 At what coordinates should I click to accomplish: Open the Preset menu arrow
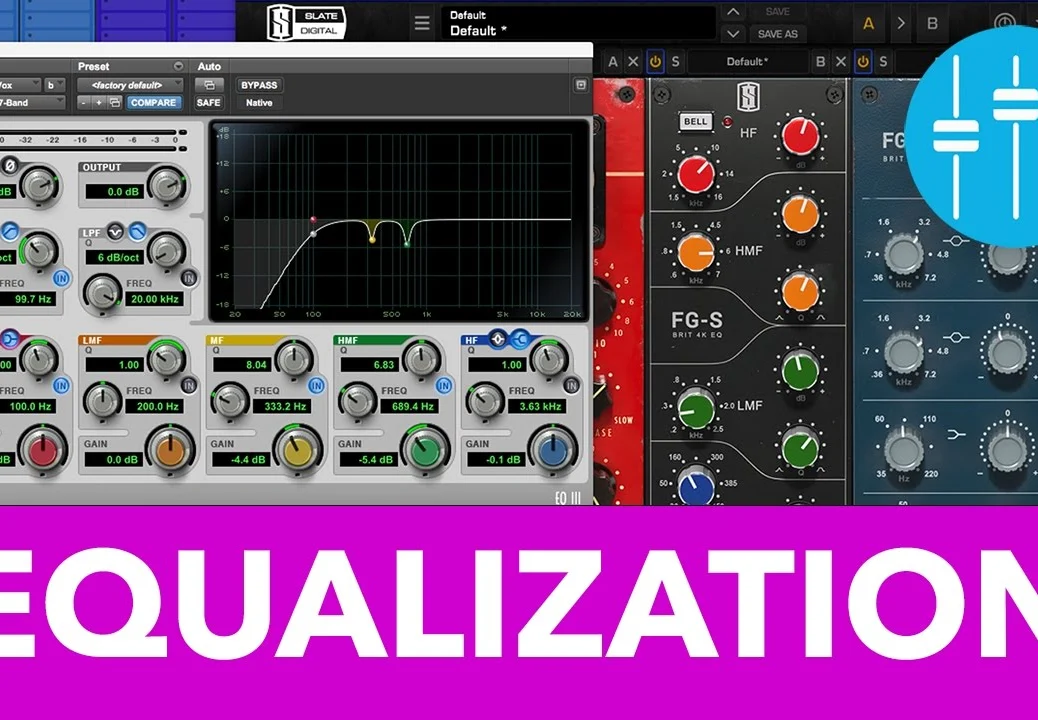(x=178, y=66)
